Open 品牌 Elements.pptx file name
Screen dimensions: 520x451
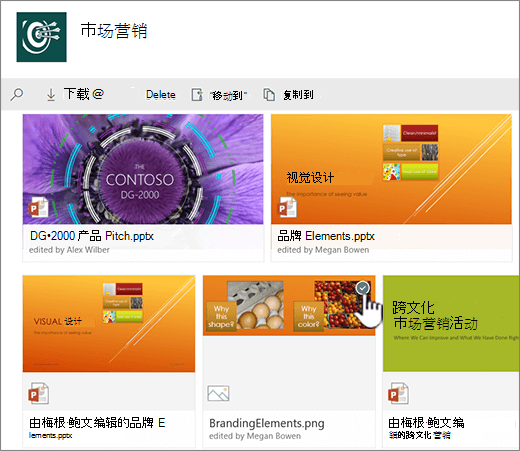(326, 236)
